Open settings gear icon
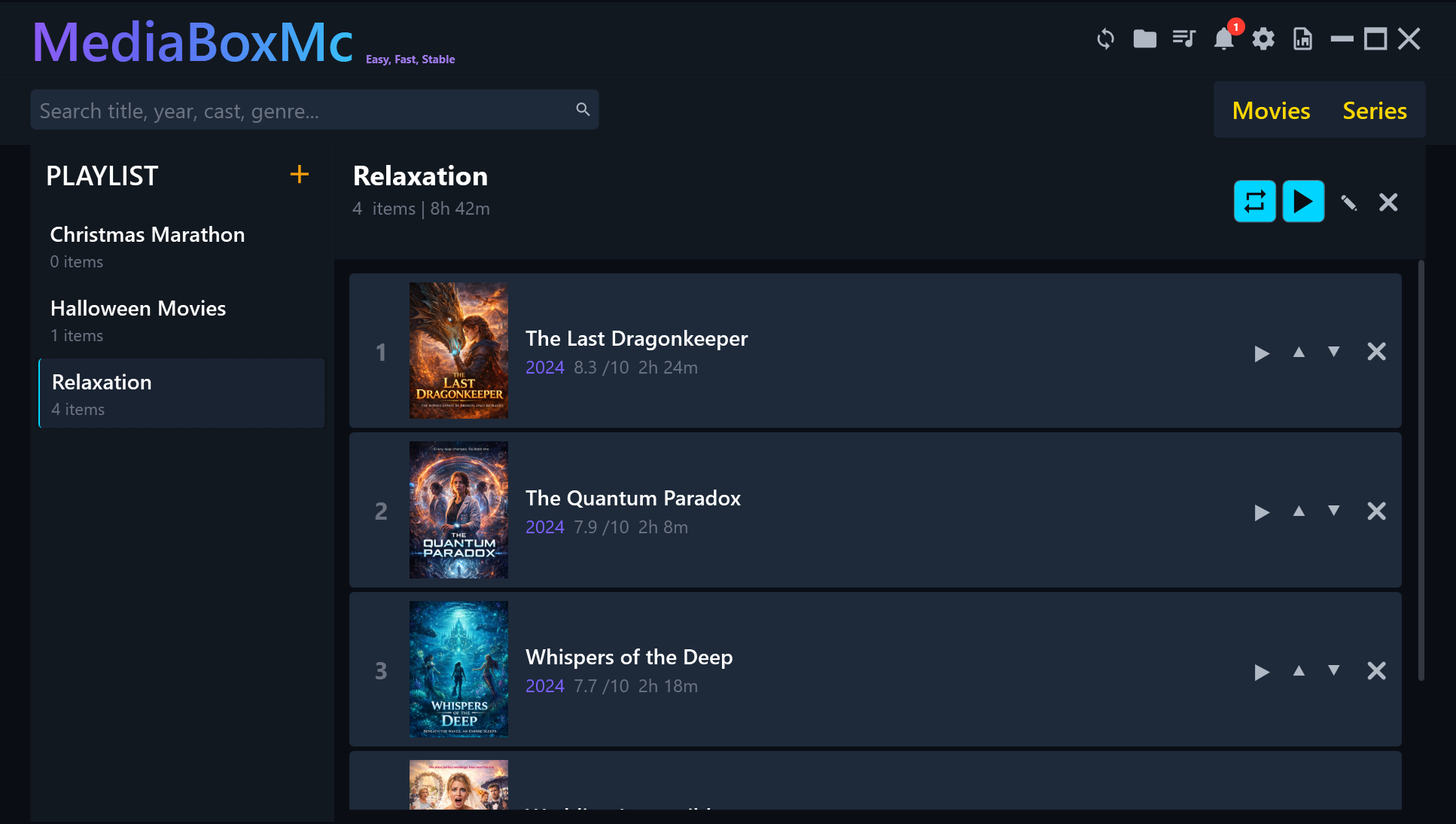 tap(1263, 39)
